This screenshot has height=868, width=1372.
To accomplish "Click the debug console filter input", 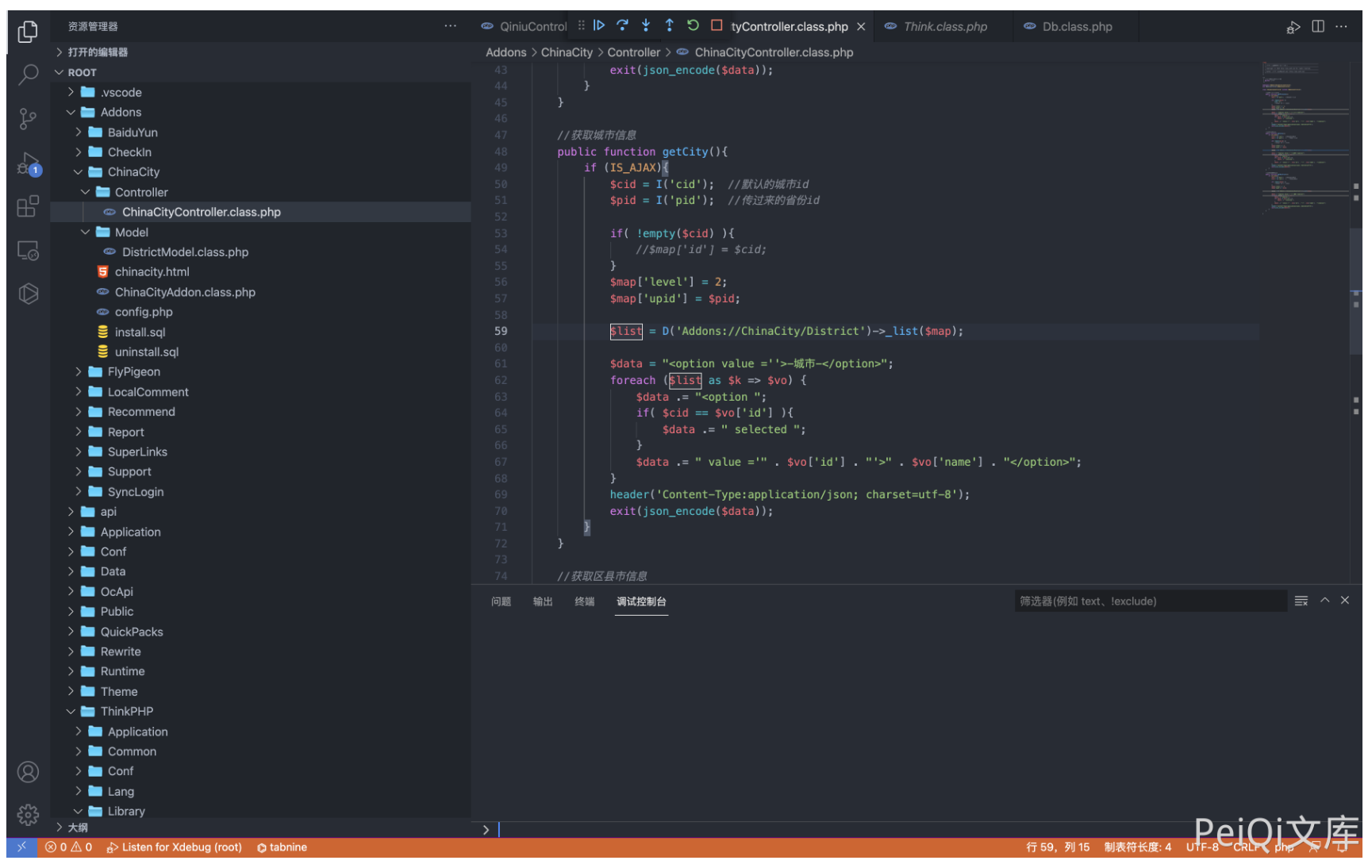I will [x=1149, y=601].
